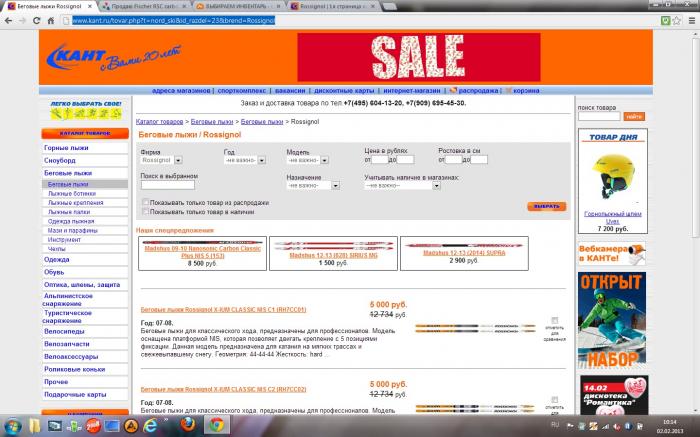Open 'Лыжные ботинки' subcategory
This screenshot has height=437, width=700.
[x=72, y=194]
